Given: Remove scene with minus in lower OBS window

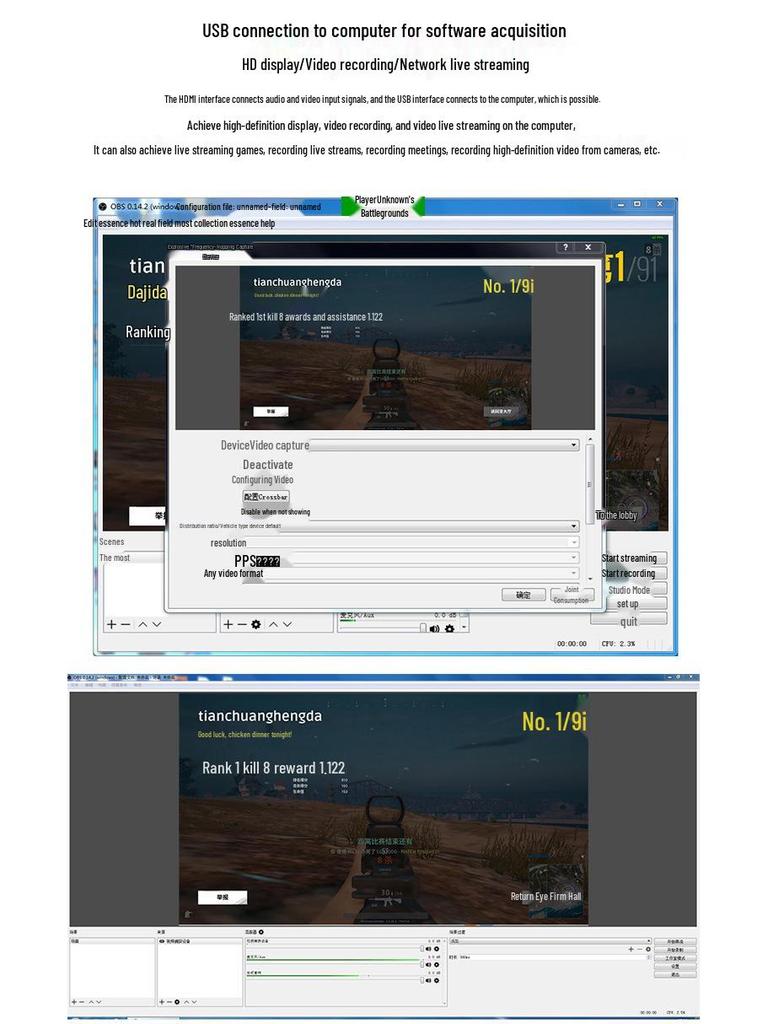Looking at the screenshot, I should pyautogui.click(x=82, y=1002).
